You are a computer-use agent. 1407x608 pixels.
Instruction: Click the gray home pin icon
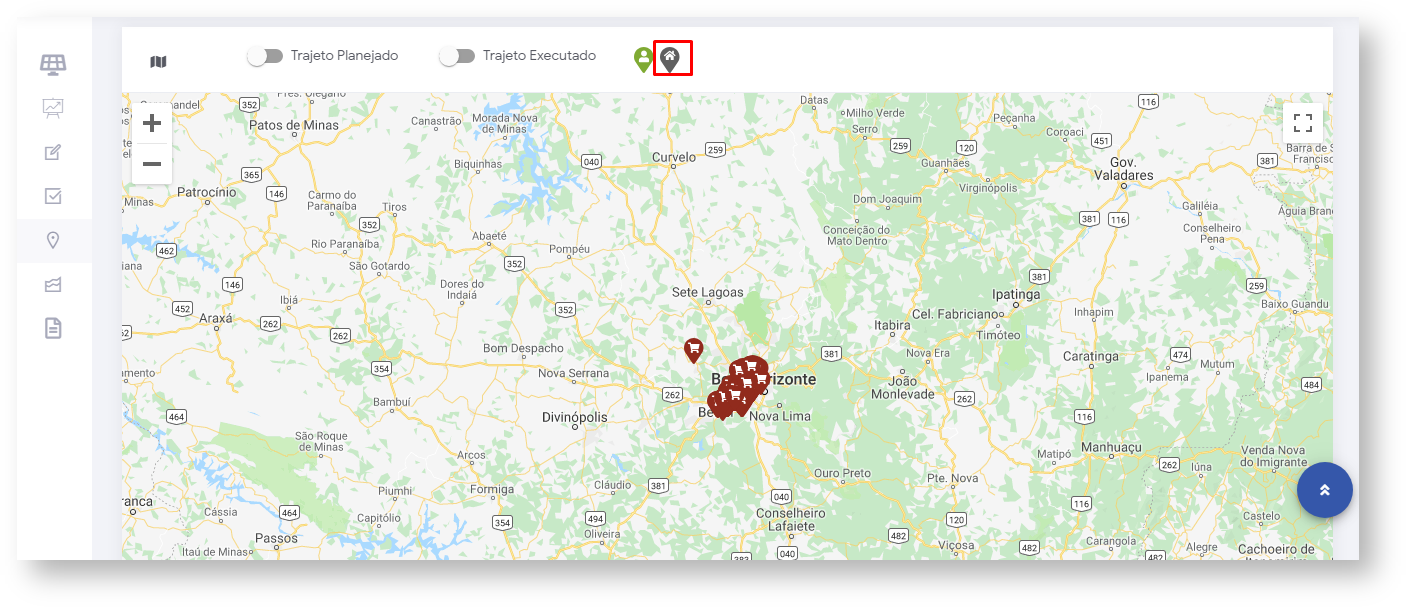click(670, 59)
